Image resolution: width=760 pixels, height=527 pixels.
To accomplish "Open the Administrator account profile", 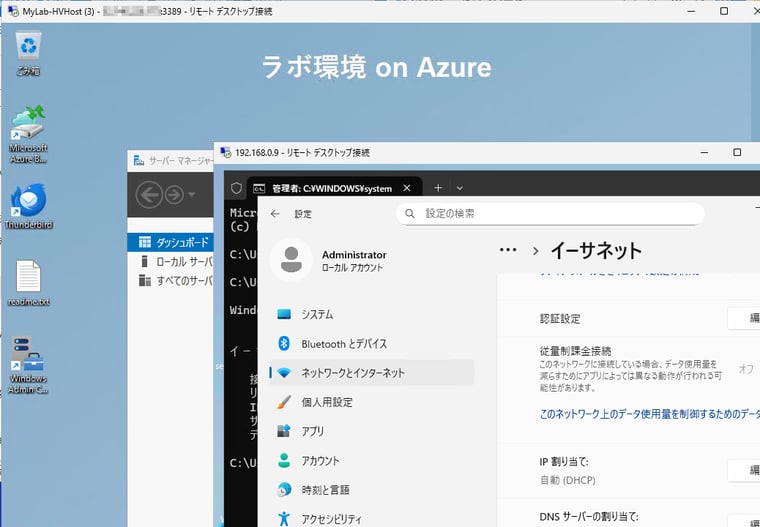I will click(x=329, y=260).
